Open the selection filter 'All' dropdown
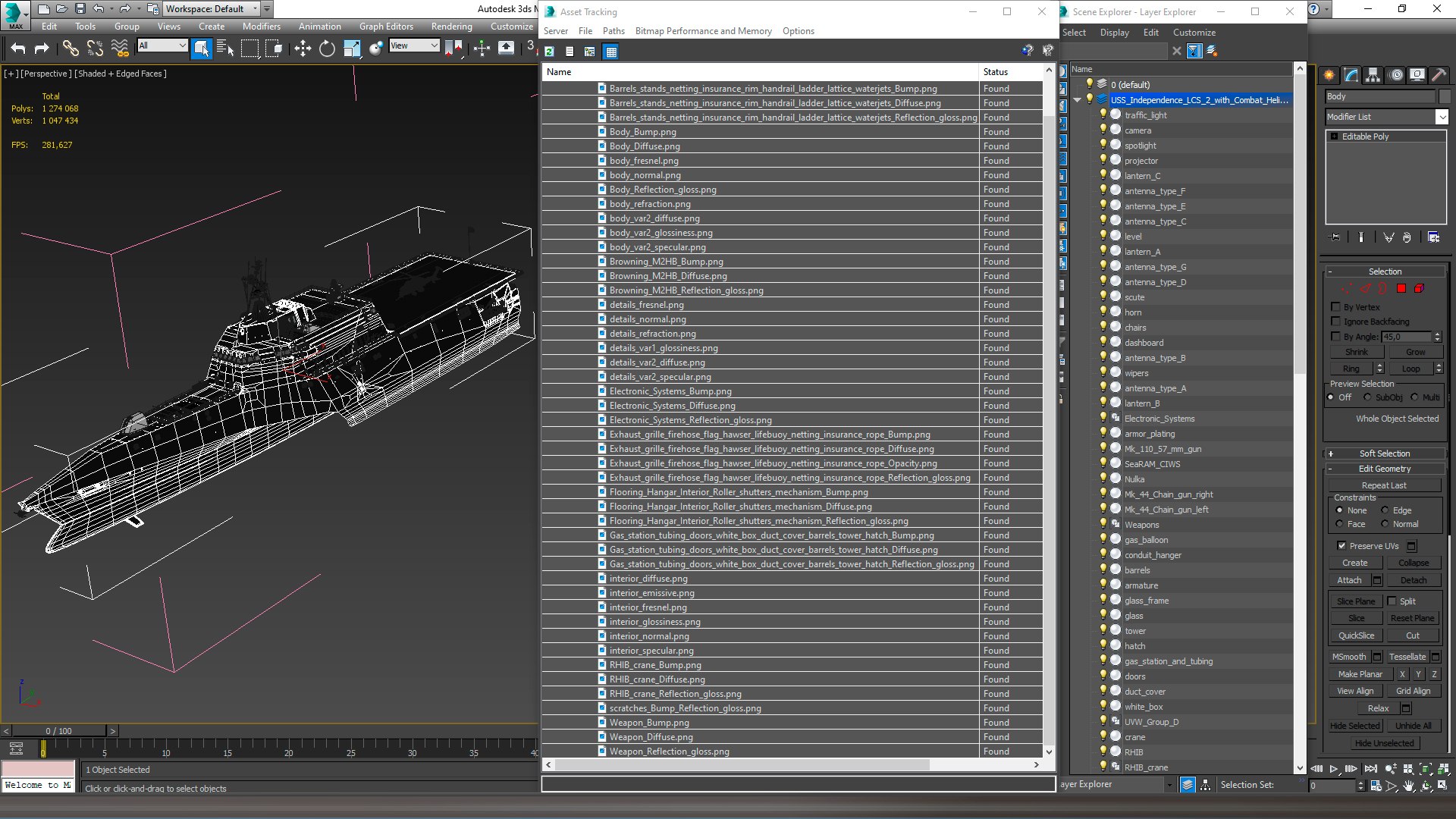The width and height of the screenshot is (1456, 819). [x=162, y=46]
